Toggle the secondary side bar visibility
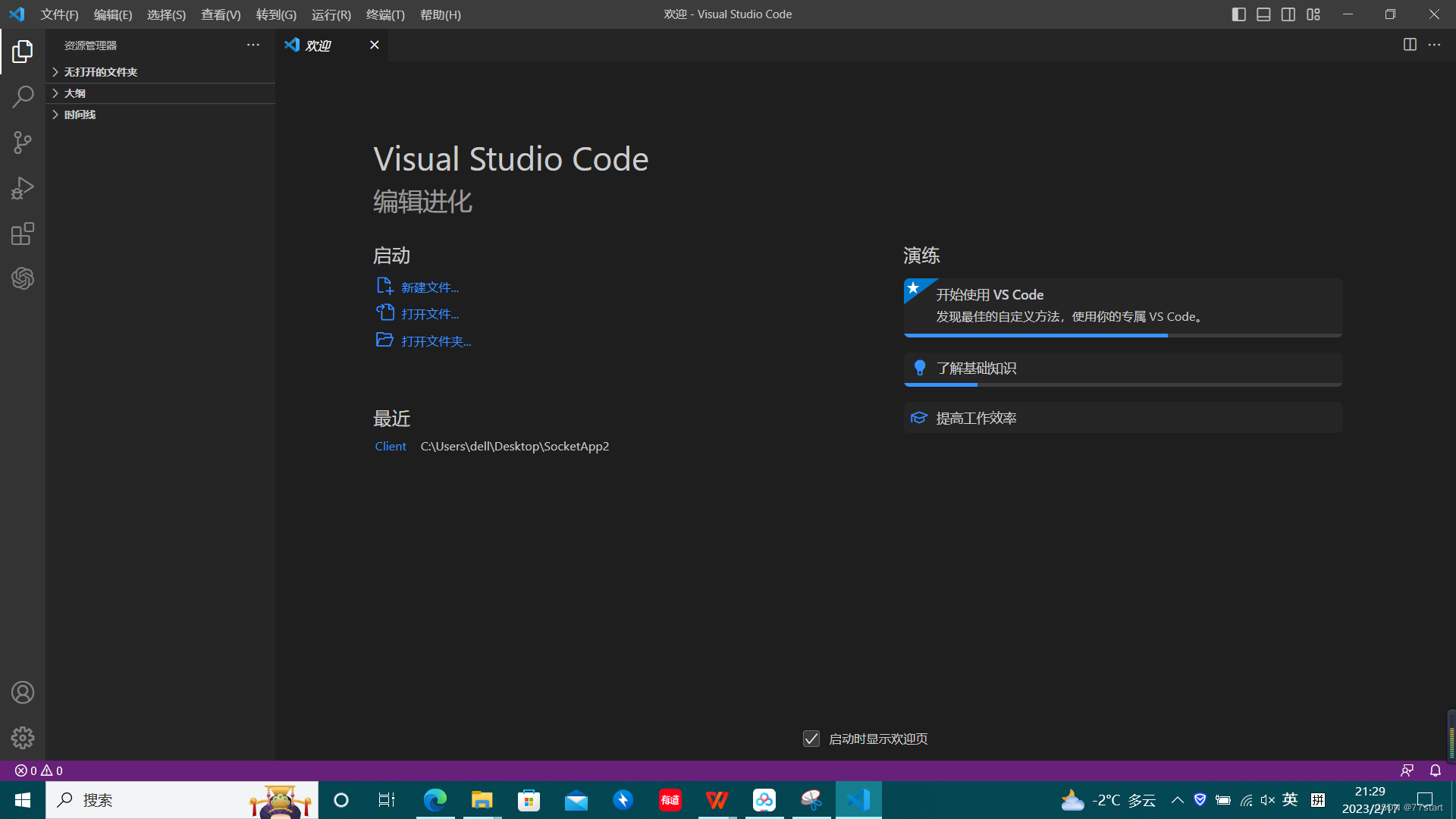Viewport: 1456px width, 819px height. [1288, 14]
